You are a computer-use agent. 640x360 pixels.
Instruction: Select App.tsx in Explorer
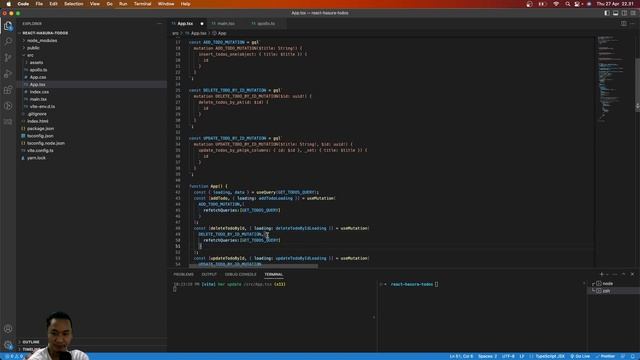click(x=37, y=84)
